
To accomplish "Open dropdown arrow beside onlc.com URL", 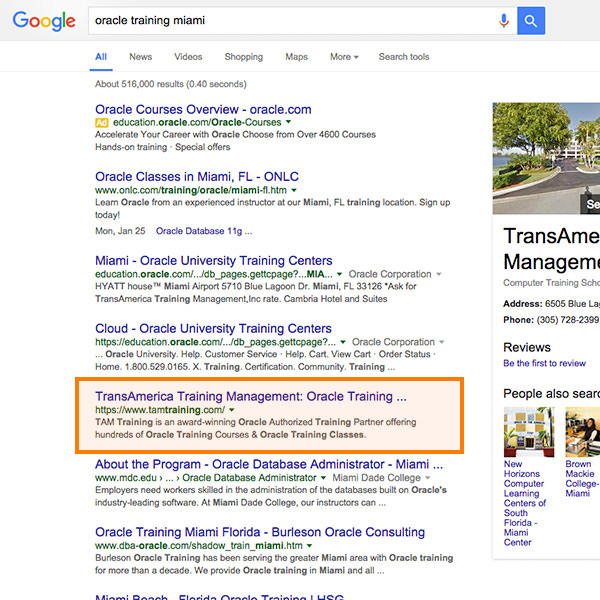I will [294, 190].
